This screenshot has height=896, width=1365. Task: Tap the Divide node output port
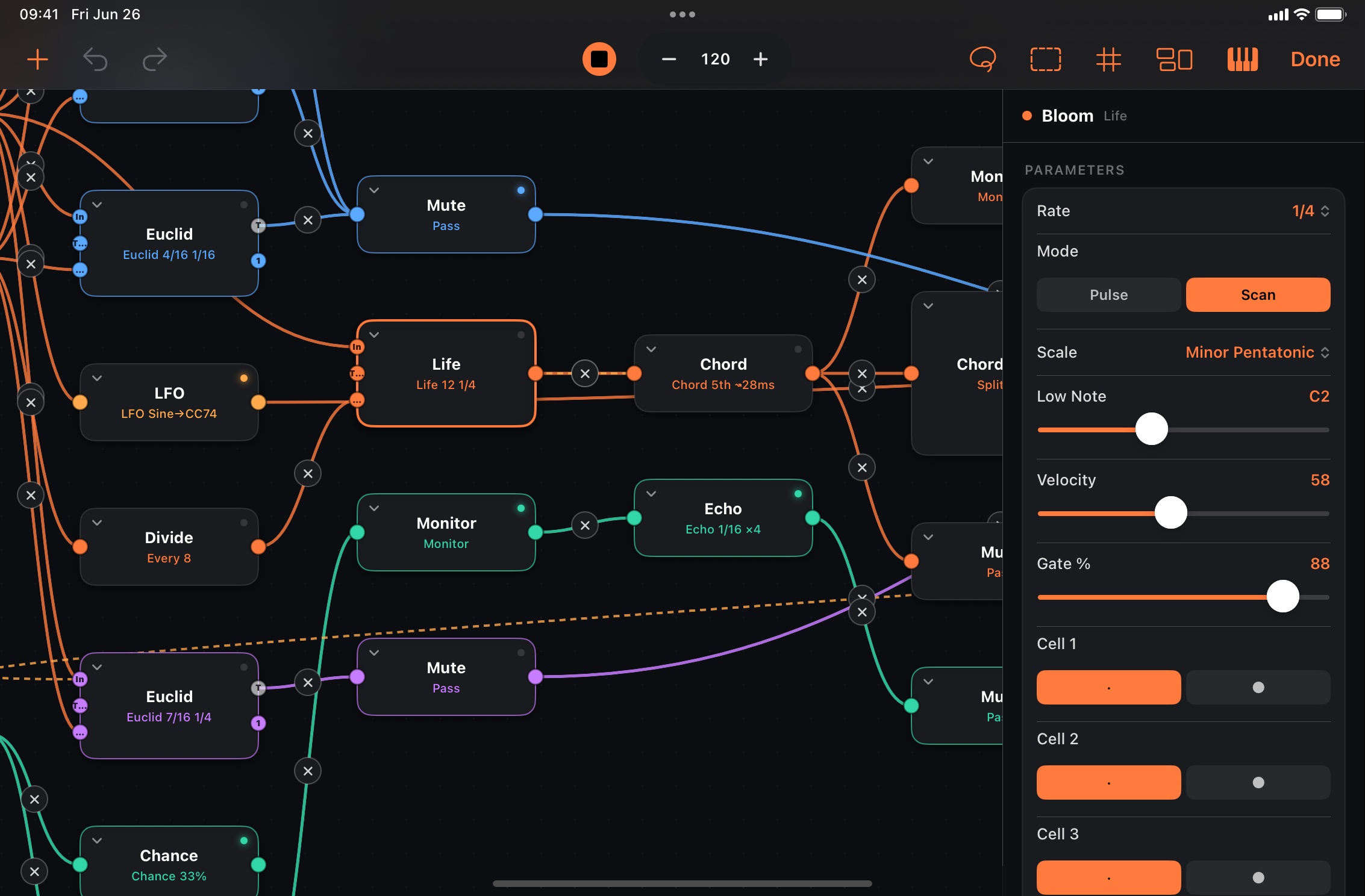(258, 547)
